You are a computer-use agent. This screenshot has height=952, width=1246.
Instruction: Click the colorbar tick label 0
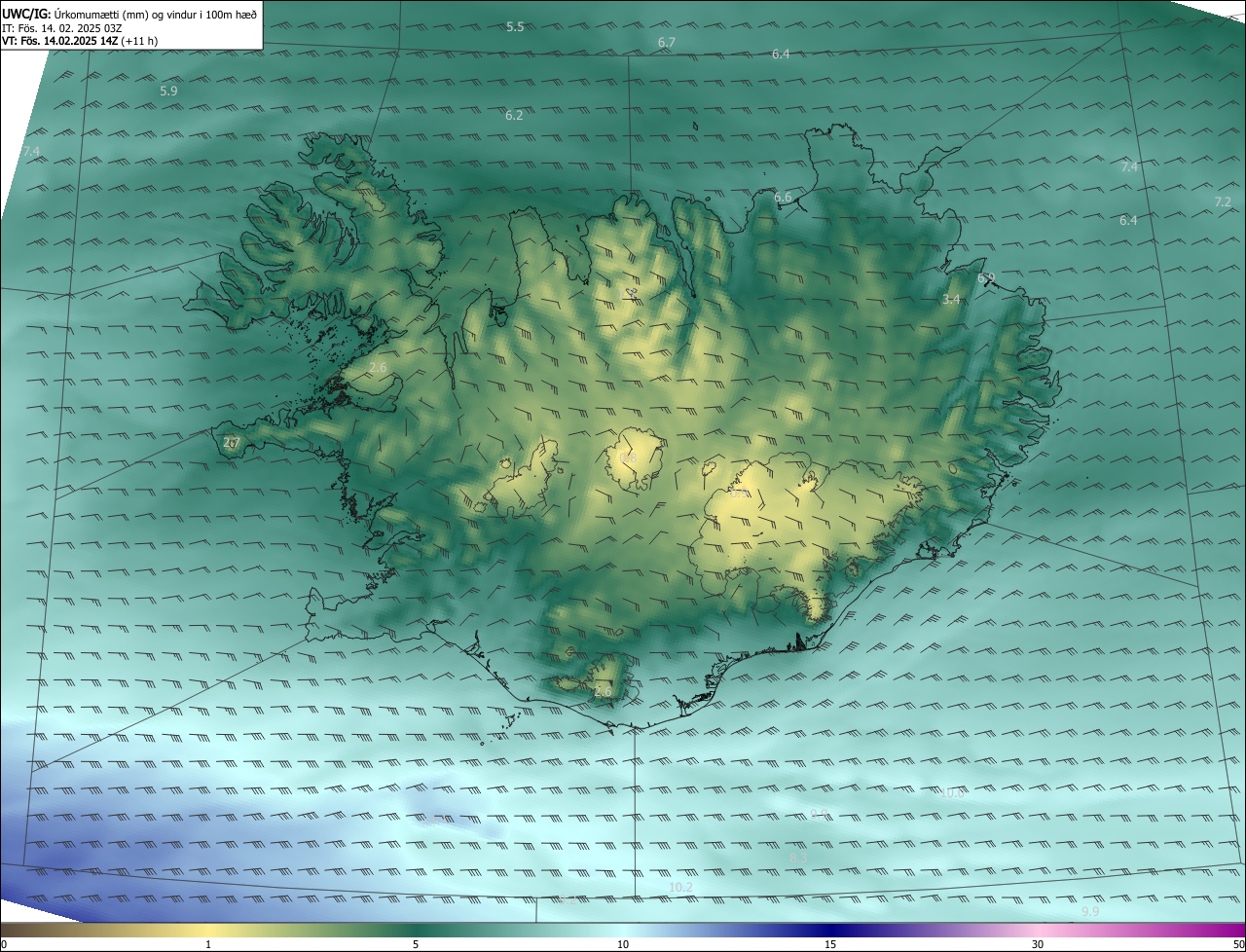click(4, 944)
